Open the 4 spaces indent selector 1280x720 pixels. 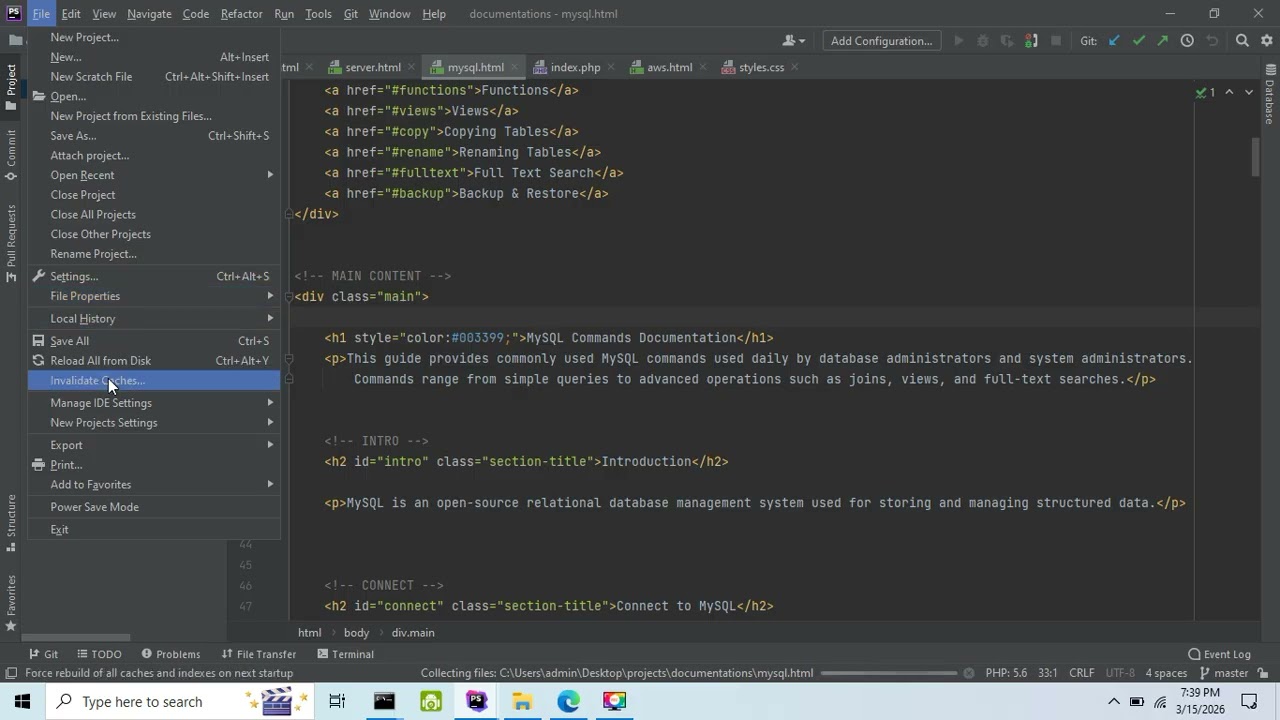1166,673
